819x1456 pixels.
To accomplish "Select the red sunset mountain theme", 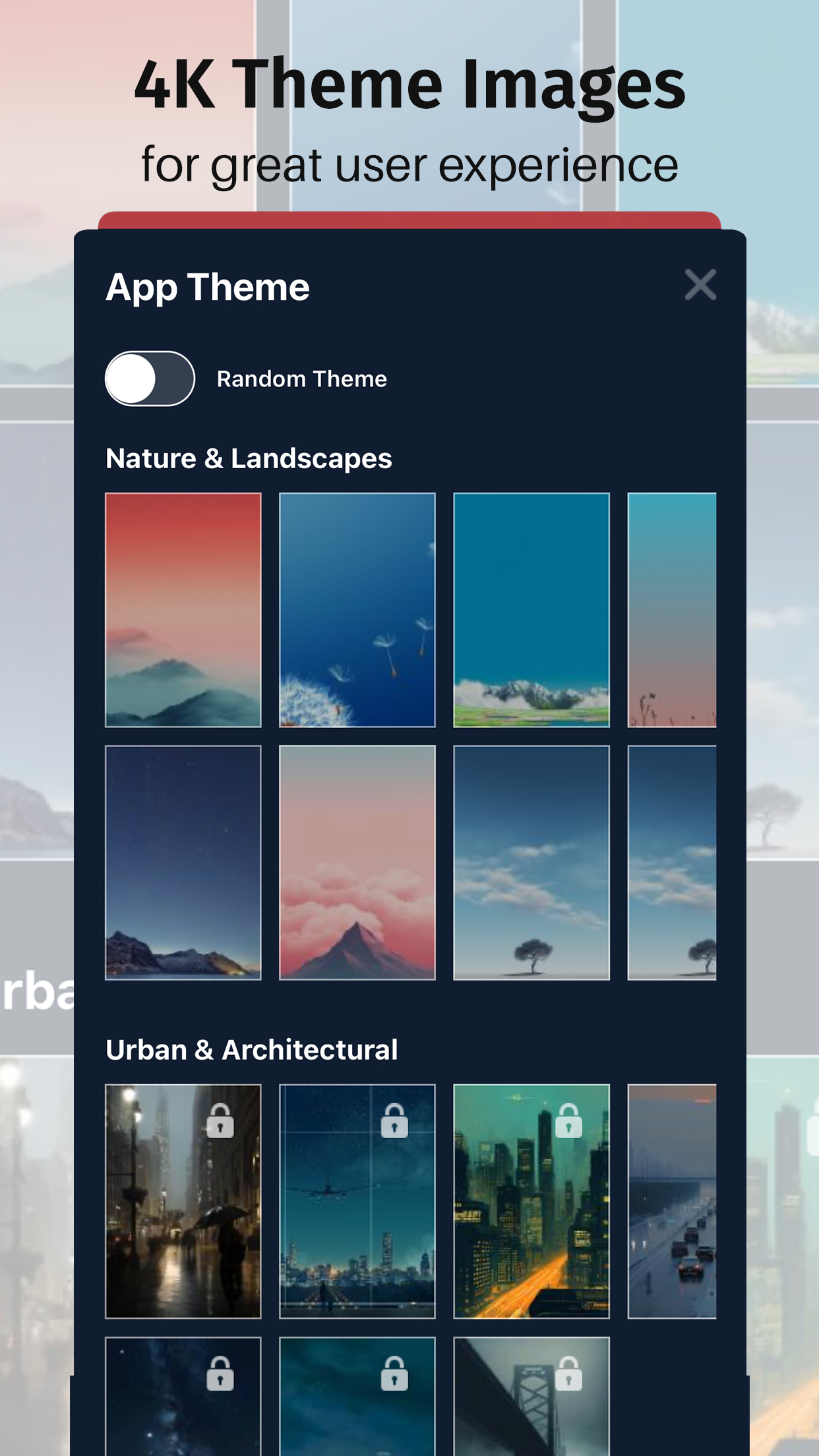I will (183, 610).
